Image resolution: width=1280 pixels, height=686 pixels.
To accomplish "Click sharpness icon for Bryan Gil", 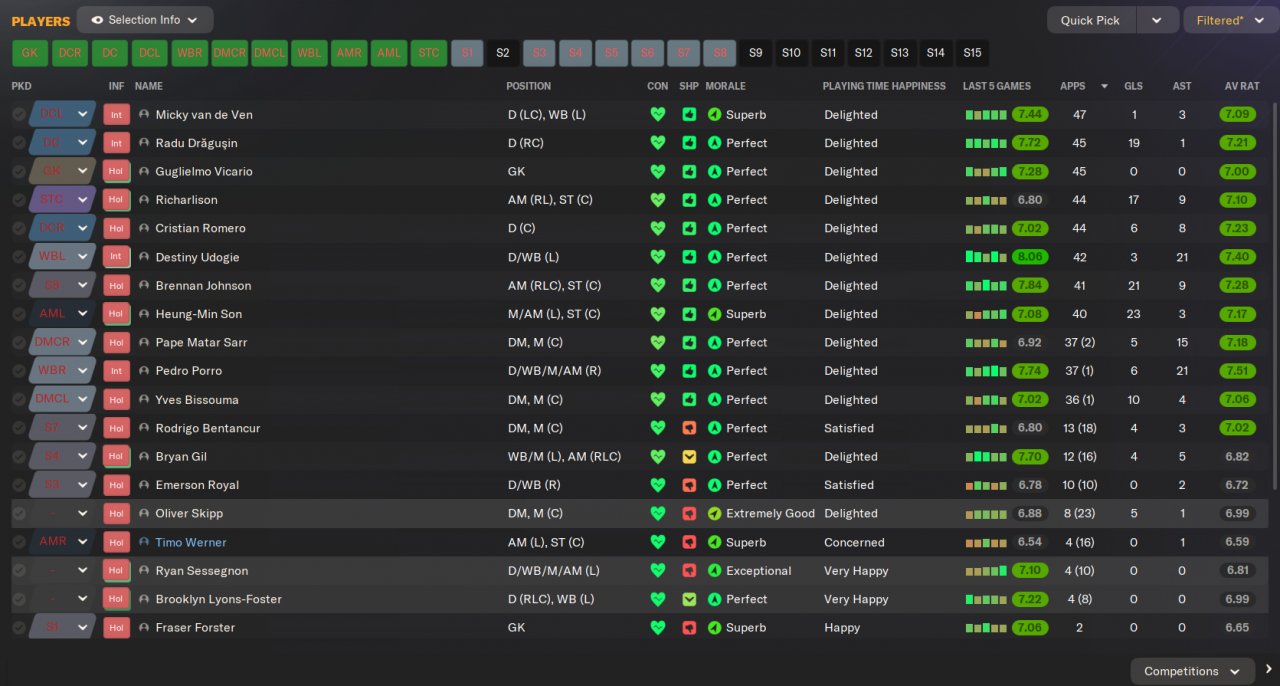I will click(689, 456).
